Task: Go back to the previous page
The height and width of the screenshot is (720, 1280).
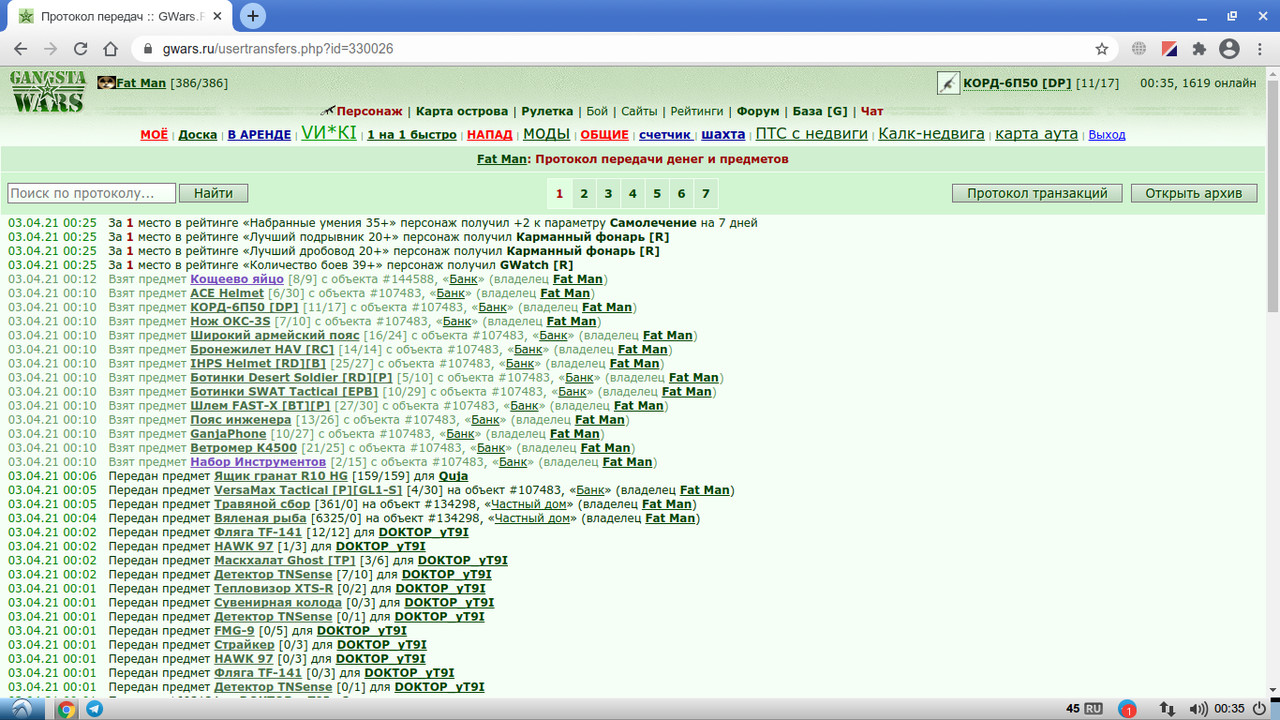Action: [x=21, y=48]
